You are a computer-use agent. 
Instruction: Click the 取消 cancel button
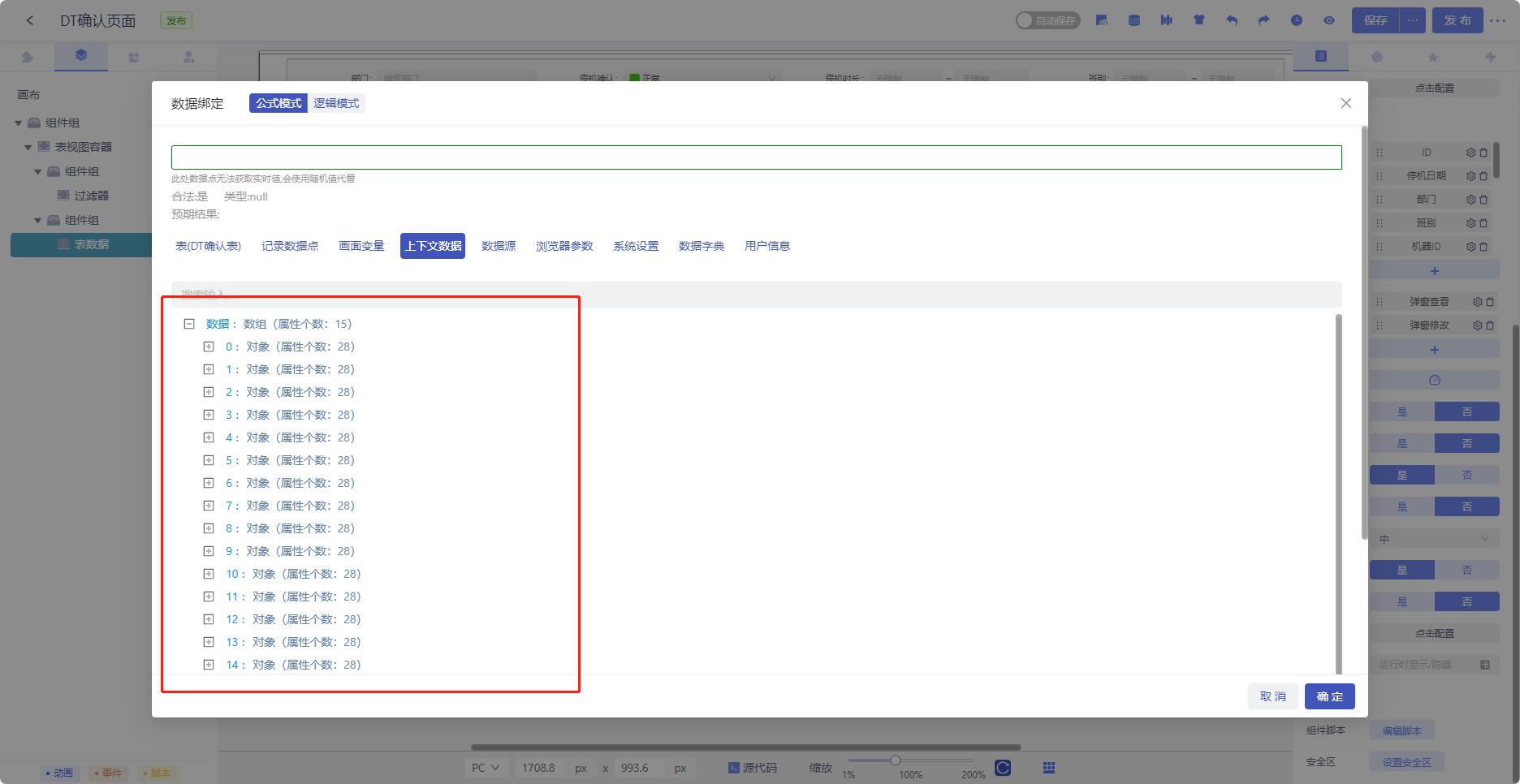tap(1273, 696)
